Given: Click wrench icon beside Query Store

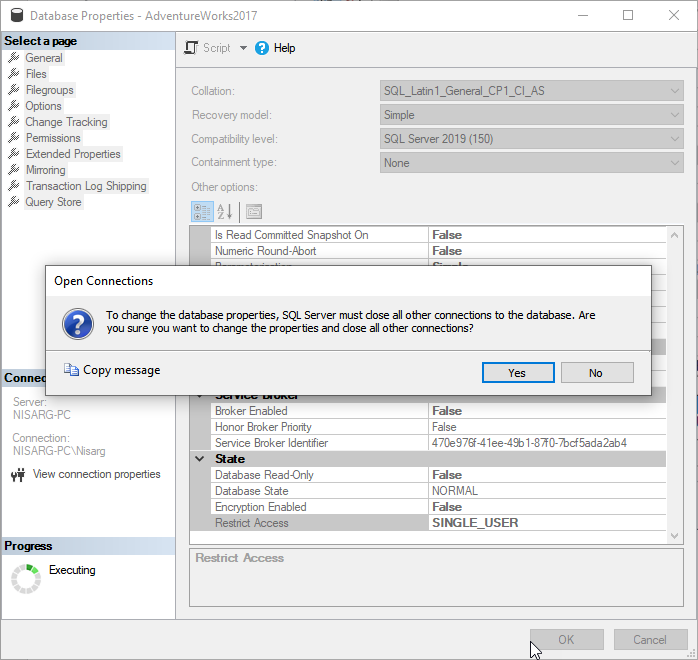Looking at the screenshot, I should pyautogui.click(x=14, y=202).
